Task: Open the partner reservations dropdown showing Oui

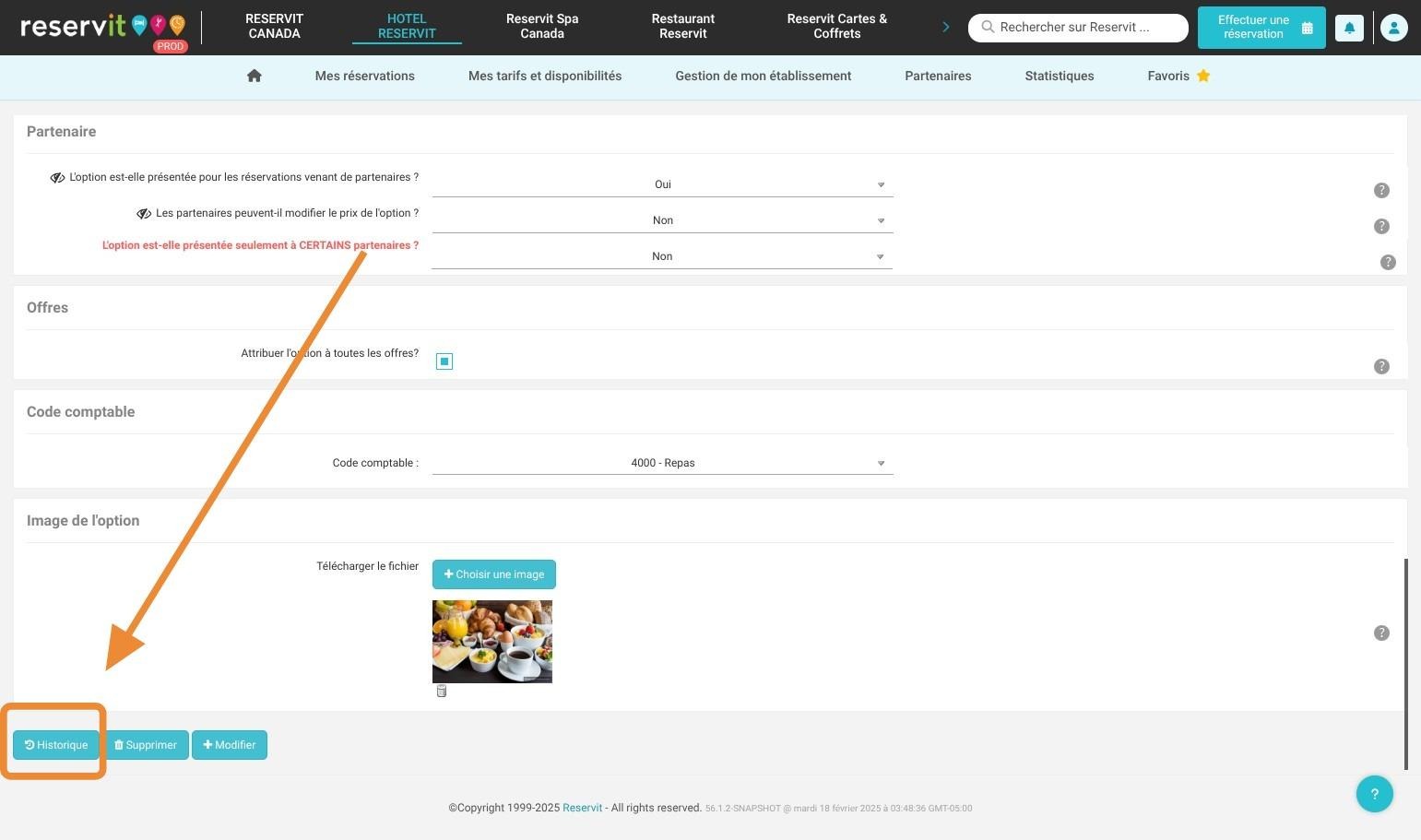Action: [x=662, y=184]
